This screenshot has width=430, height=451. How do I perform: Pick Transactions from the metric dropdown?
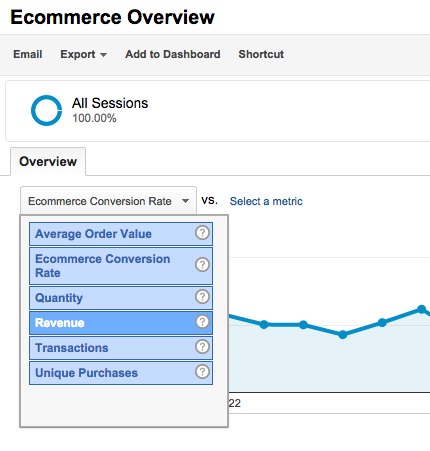(x=121, y=348)
